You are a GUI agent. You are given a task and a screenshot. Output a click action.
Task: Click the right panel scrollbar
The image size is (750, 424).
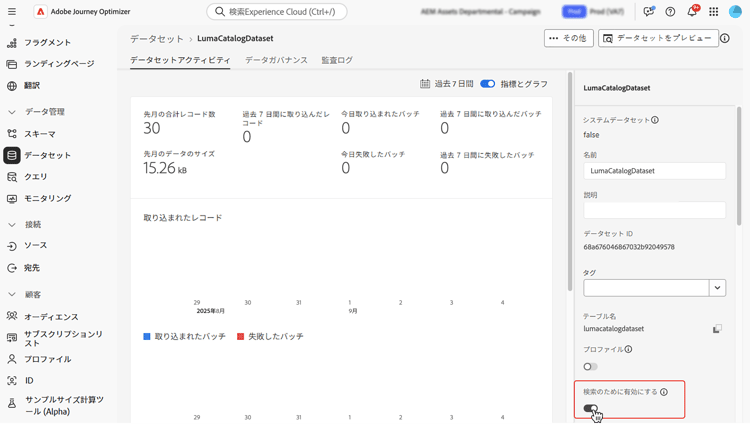click(x=739, y=166)
